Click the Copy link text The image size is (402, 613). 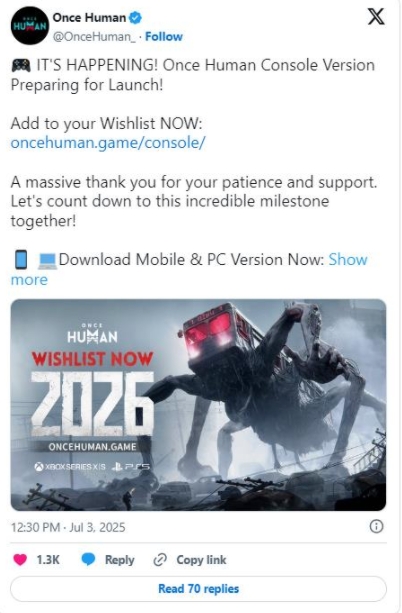click(x=201, y=560)
